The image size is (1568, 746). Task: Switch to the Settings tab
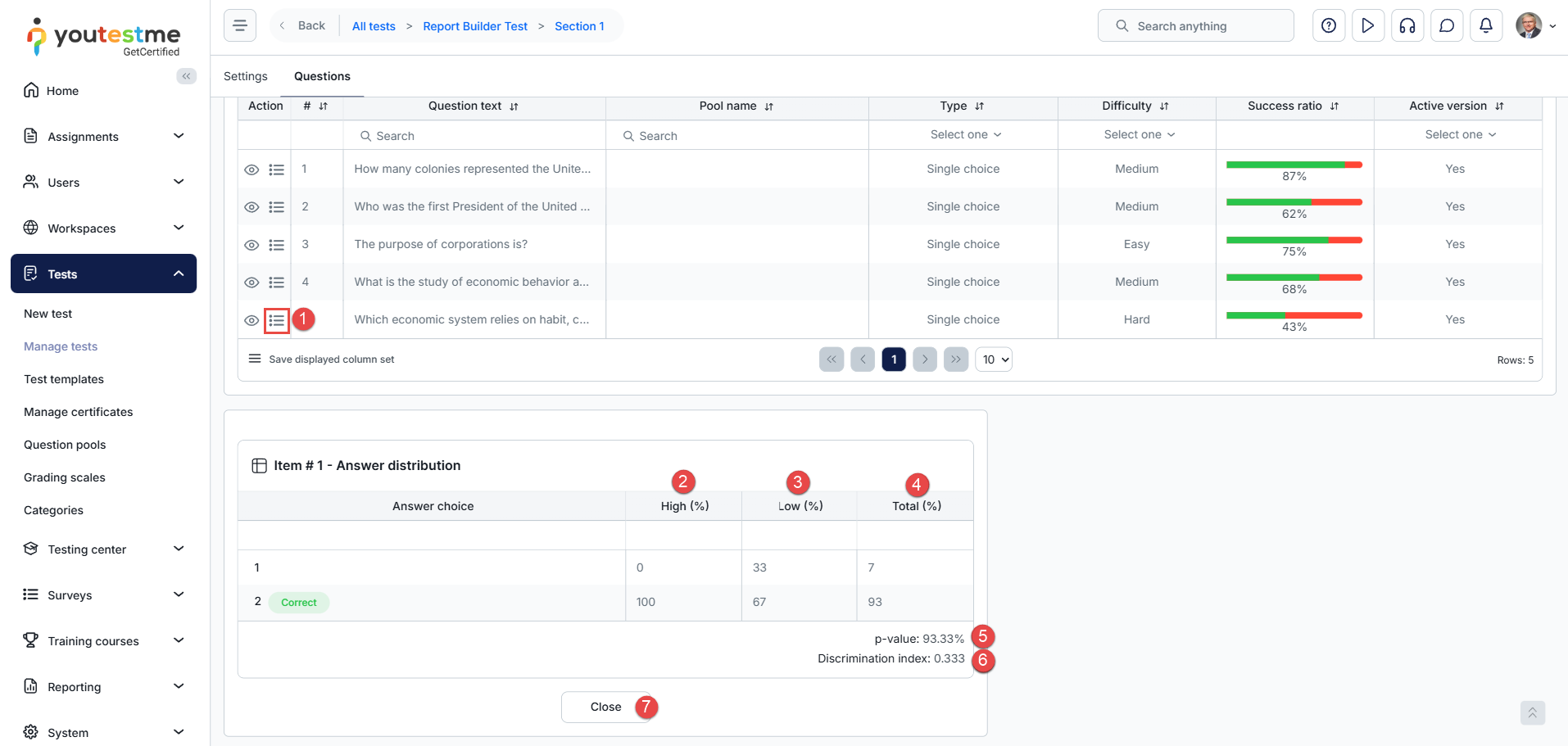click(x=246, y=76)
